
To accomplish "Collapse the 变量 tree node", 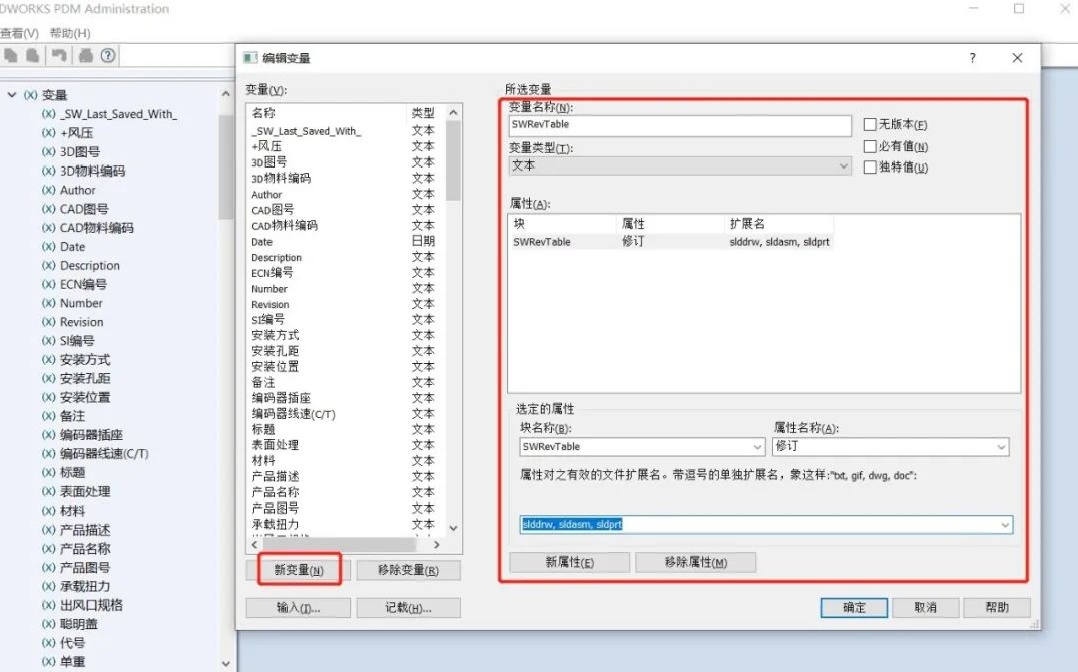I will coord(12,95).
